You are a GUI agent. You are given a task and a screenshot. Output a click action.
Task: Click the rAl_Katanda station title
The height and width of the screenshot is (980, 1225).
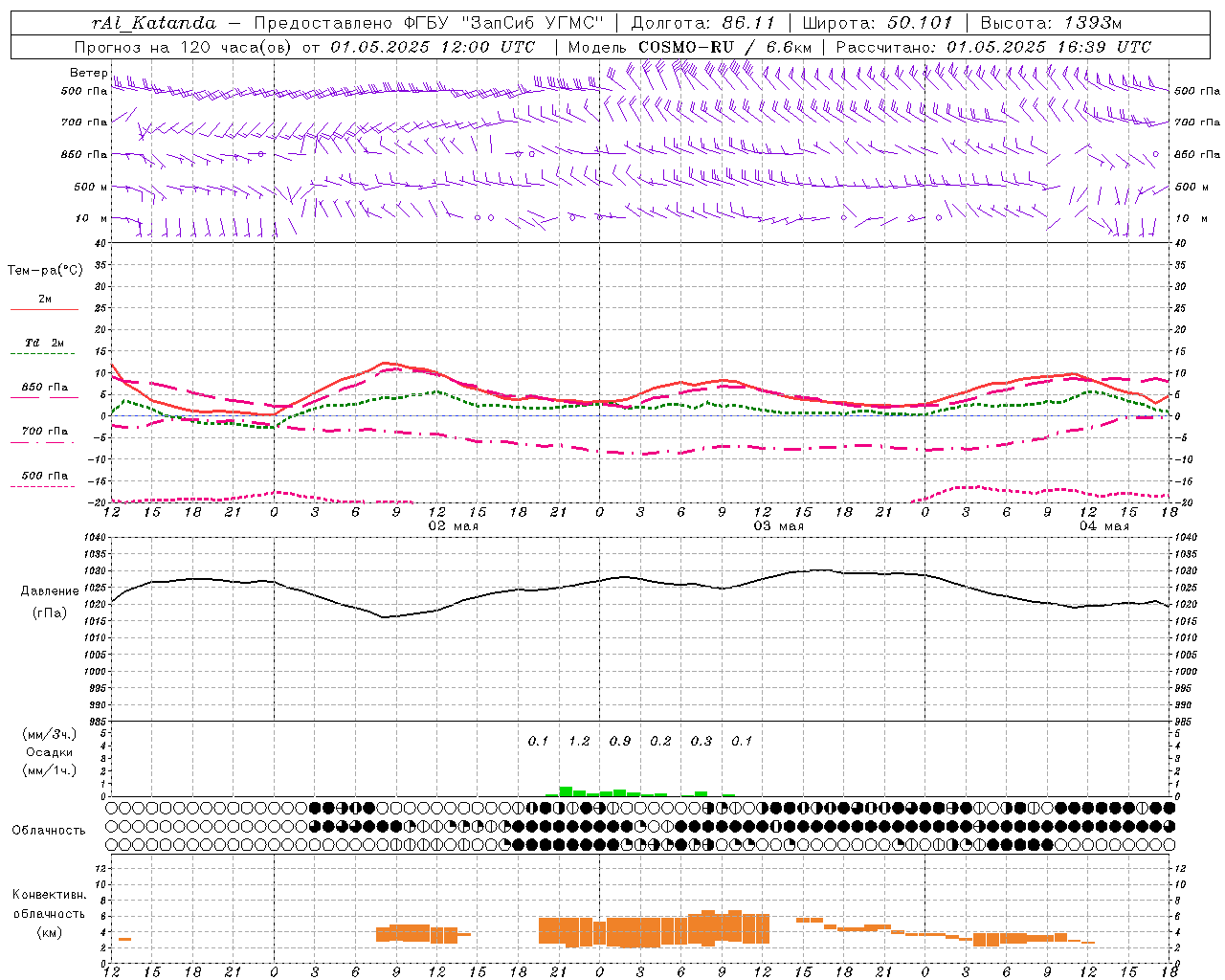tap(154, 23)
